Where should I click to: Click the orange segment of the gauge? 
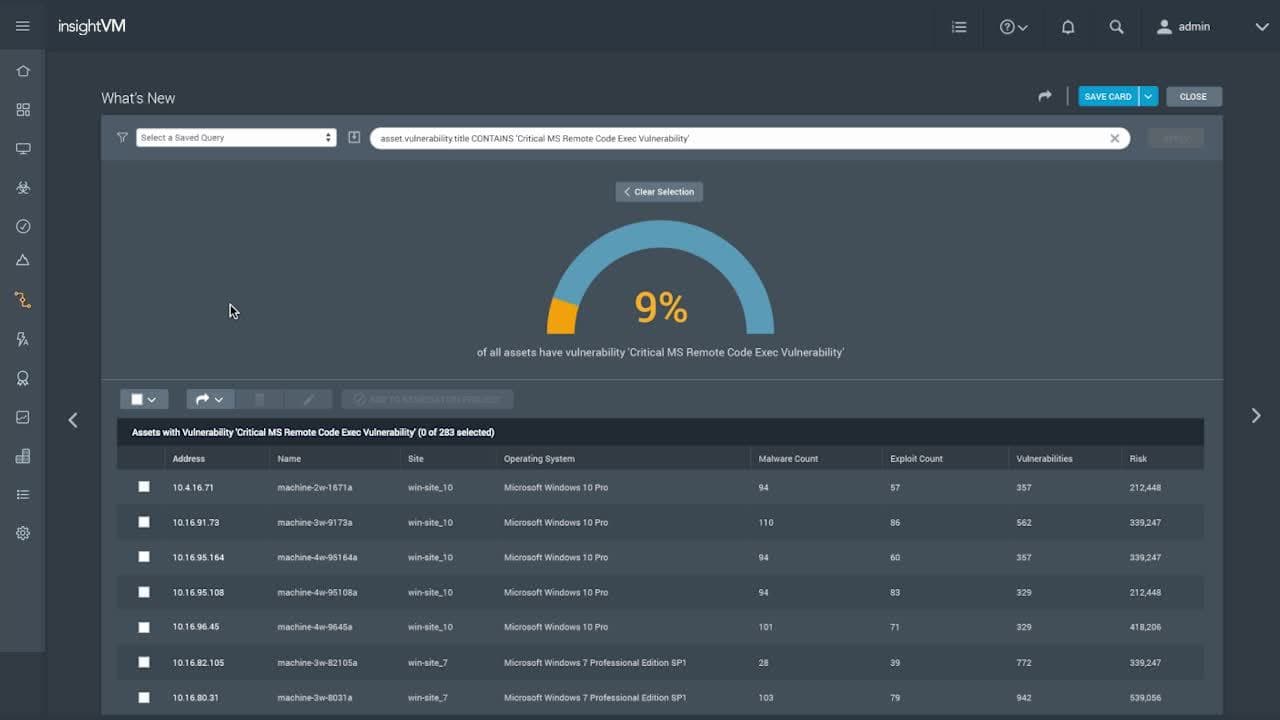coord(560,316)
